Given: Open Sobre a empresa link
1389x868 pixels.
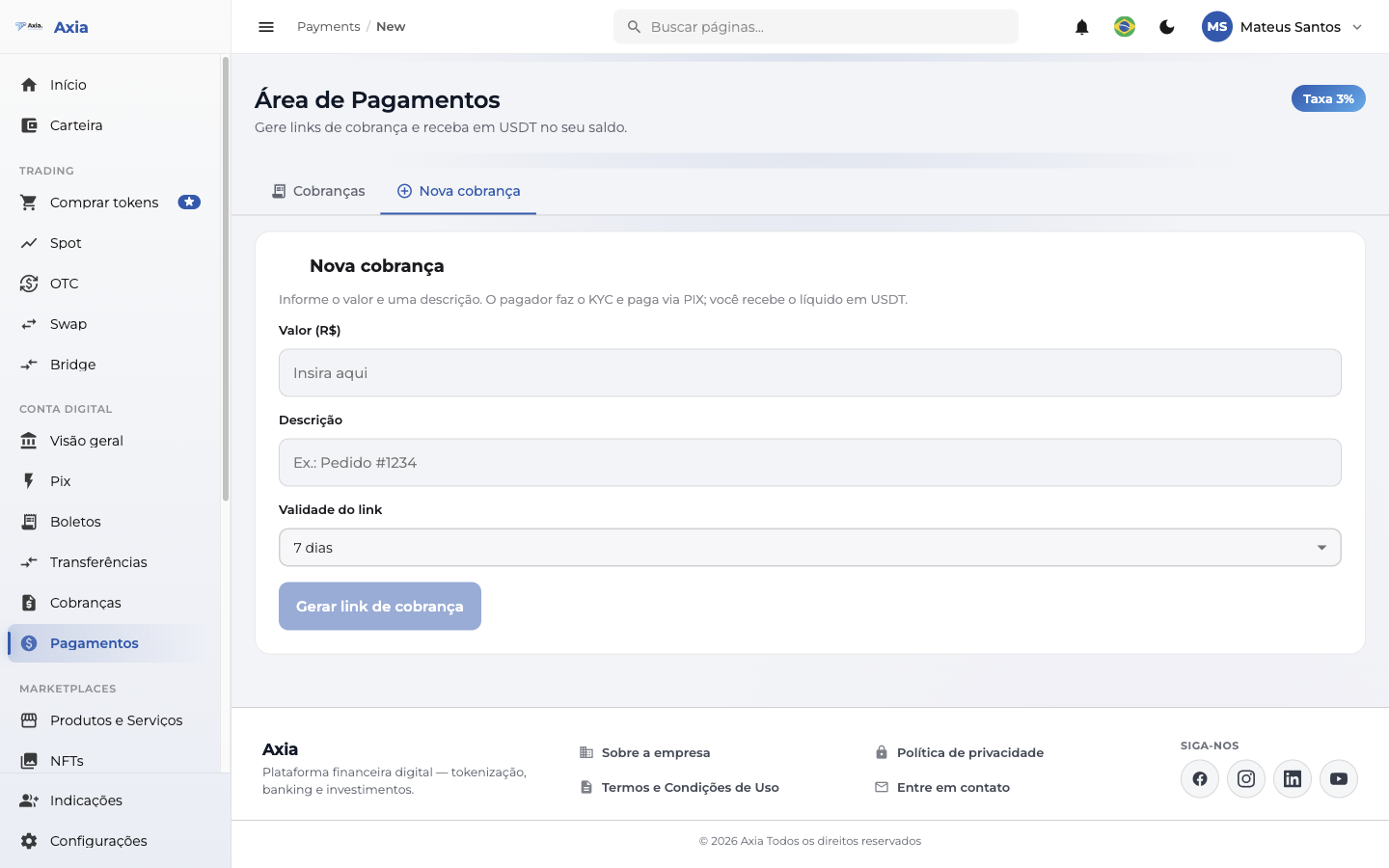Looking at the screenshot, I should [x=645, y=753].
